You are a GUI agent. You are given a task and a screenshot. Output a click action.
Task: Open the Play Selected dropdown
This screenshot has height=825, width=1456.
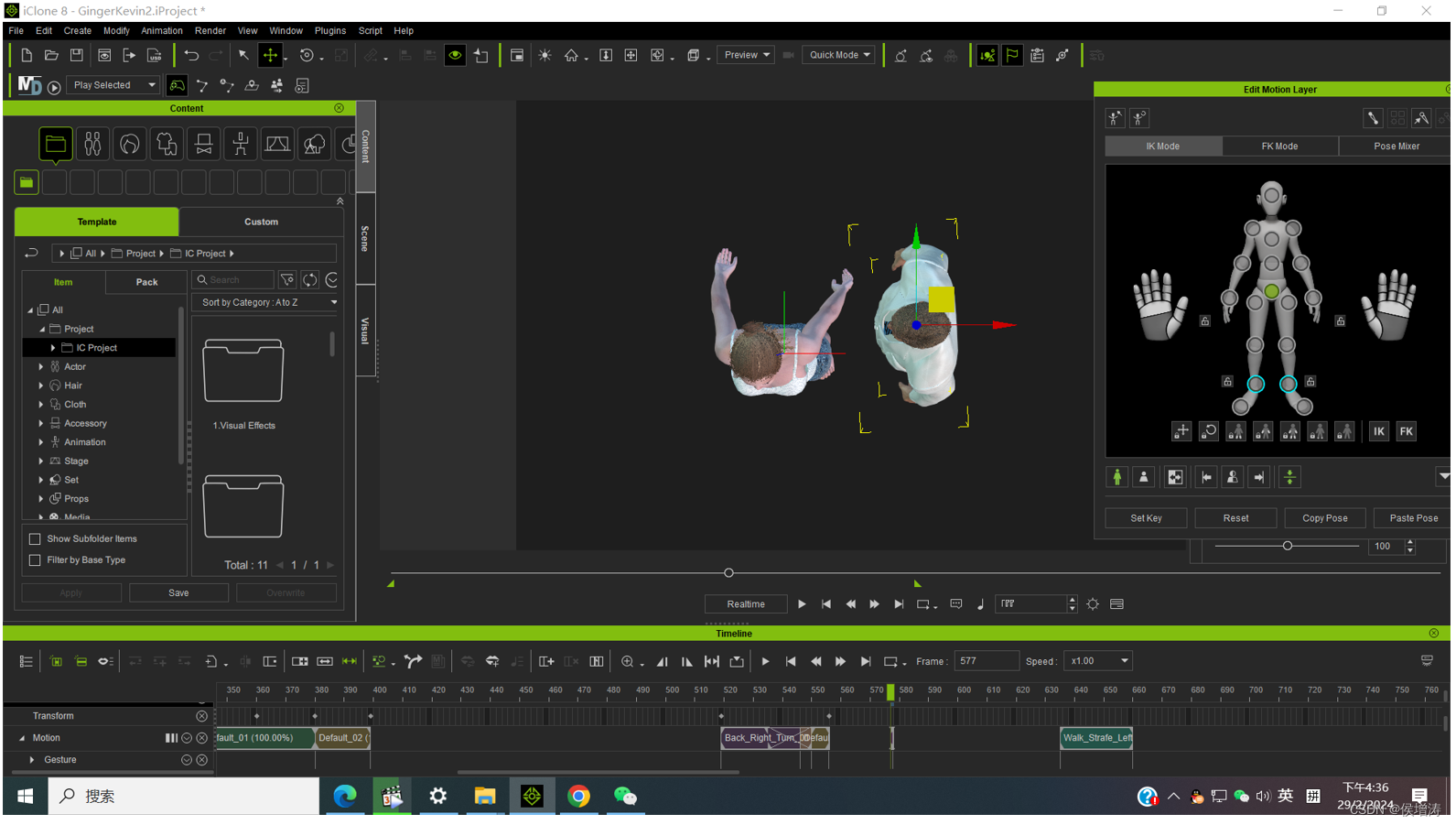[114, 85]
